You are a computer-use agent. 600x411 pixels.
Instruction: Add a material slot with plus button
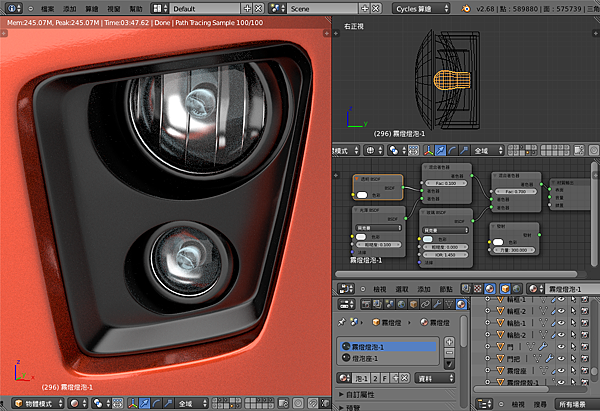pyautogui.click(x=449, y=341)
